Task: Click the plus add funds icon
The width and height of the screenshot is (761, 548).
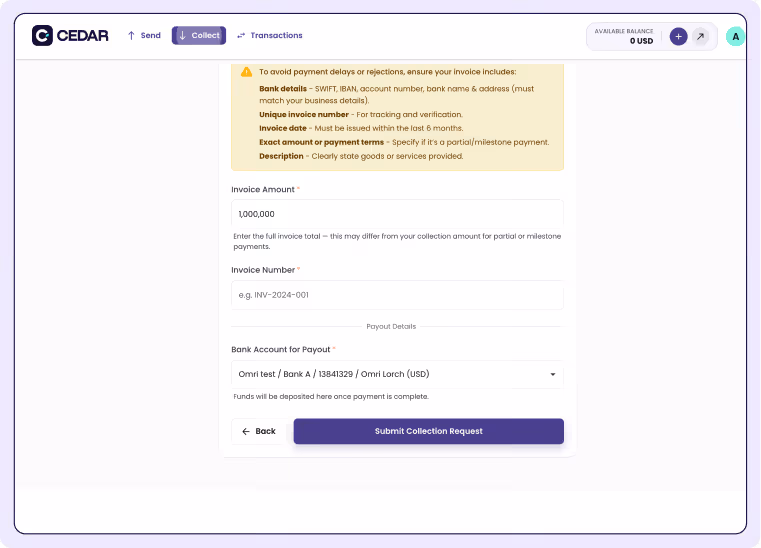Action: [678, 36]
